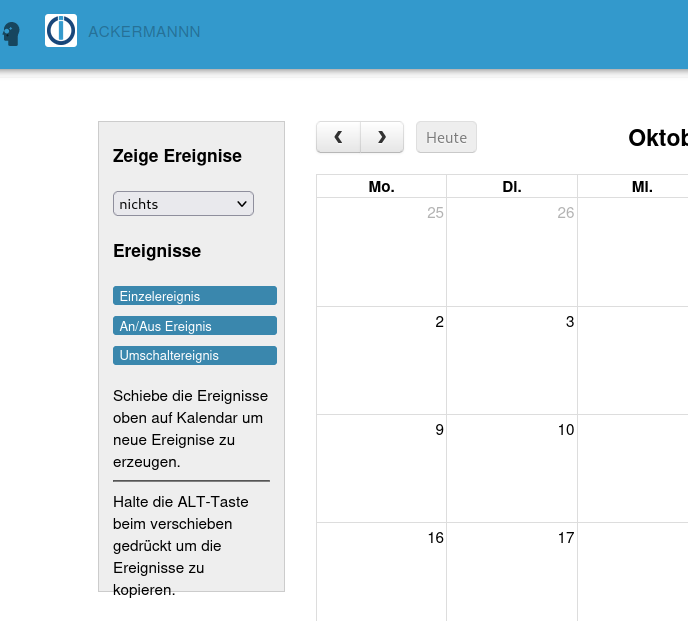Click the Mo. column header
688x621 pixels.
pyautogui.click(x=381, y=187)
